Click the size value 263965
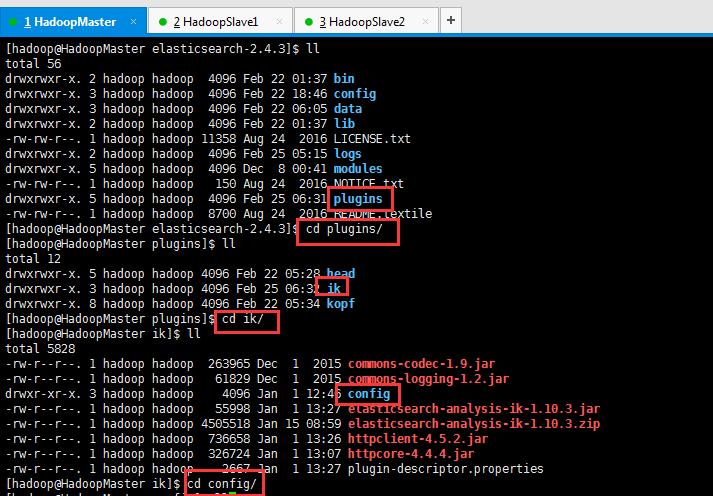713x496 pixels. [x=229, y=364]
